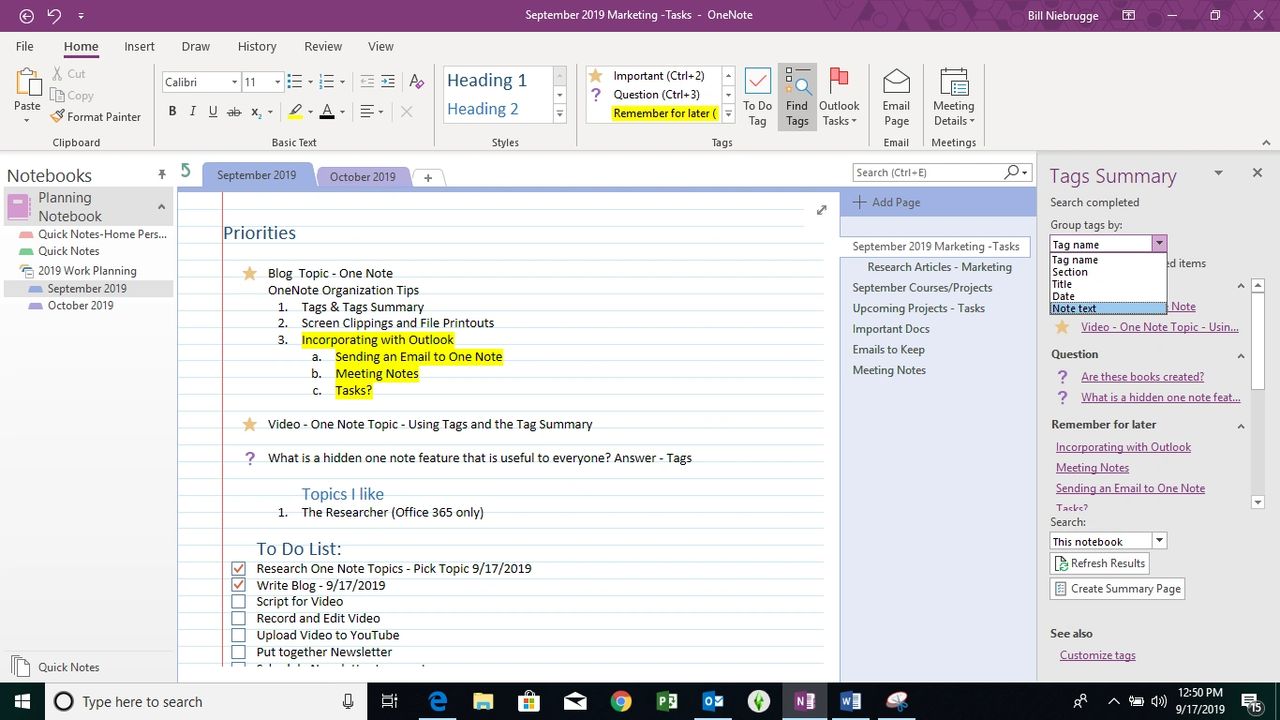1280x720 pixels.
Task: Toggle bold formatting
Action: click(172, 112)
